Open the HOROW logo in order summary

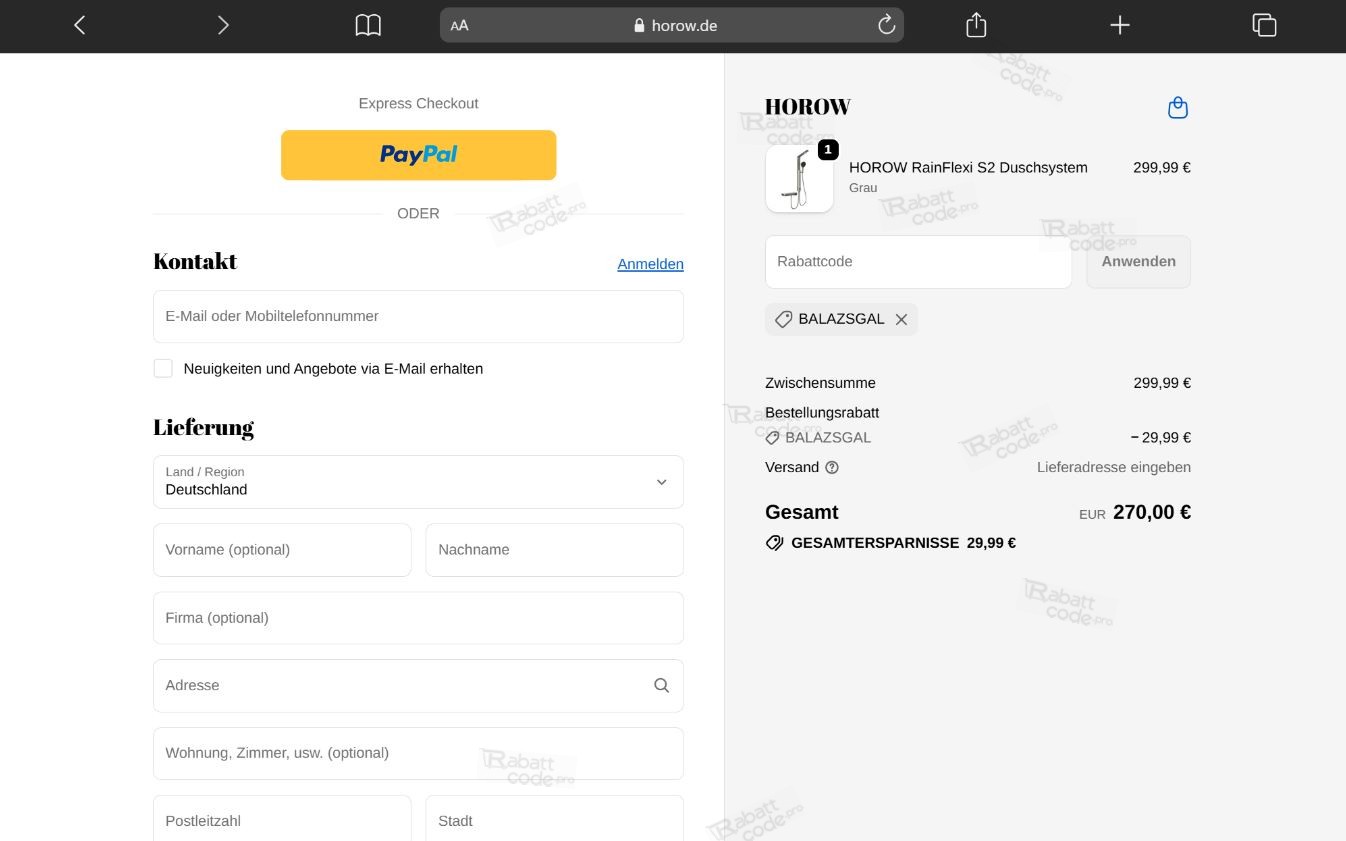(808, 106)
